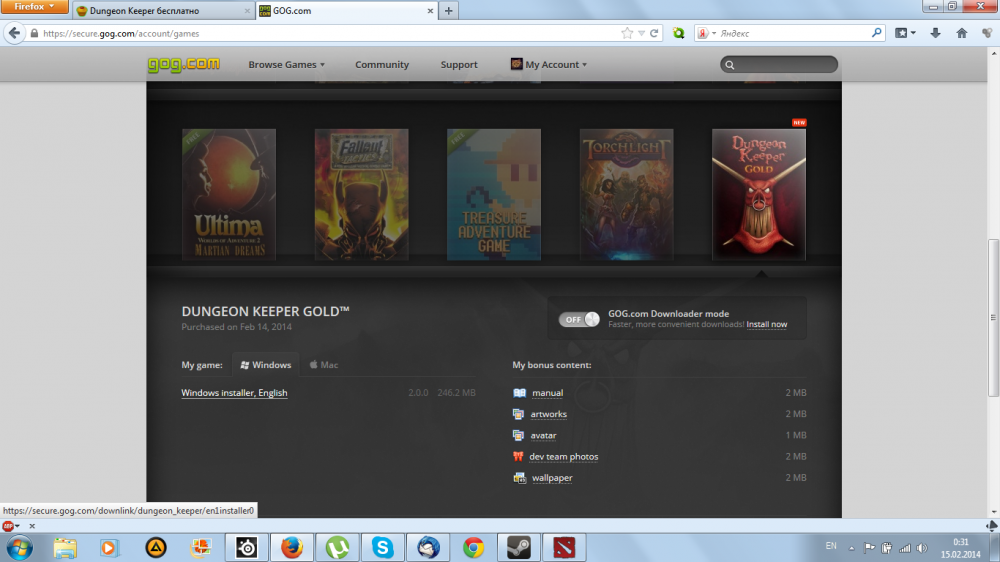Click the avatar picture icon
Viewport: 1000px width, 562px height.
coord(518,436)
